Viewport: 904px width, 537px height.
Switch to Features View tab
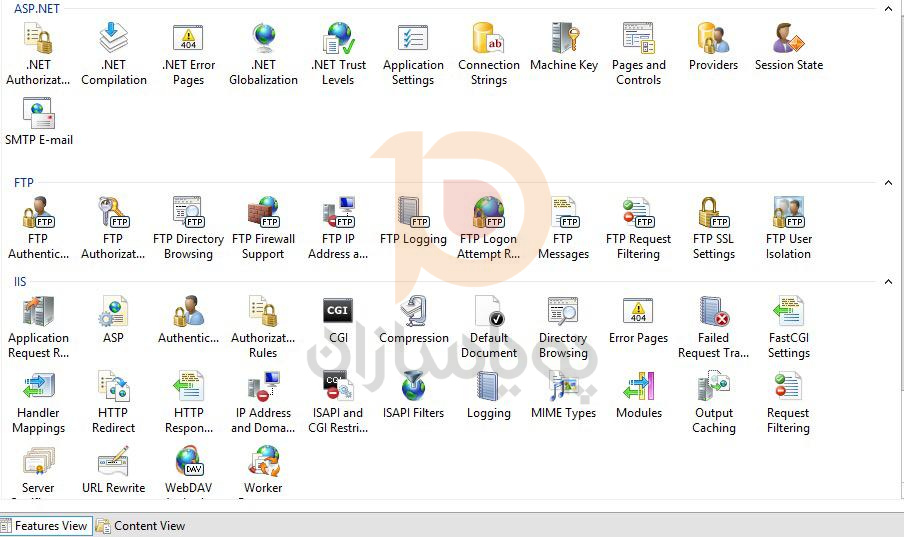click(x=46, y=525)
